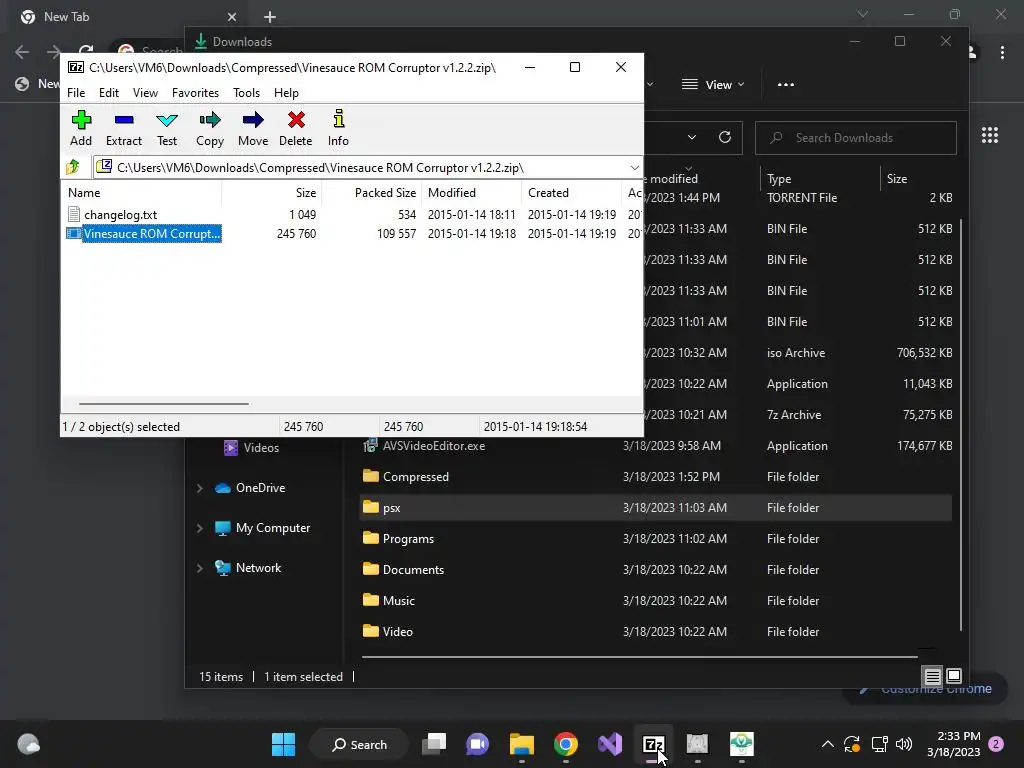Image resolution: width=1024 pixels, height=768 pixels.
Task: Click the 7-Zip horizontal scrollbar
Action: pos(163,404)
